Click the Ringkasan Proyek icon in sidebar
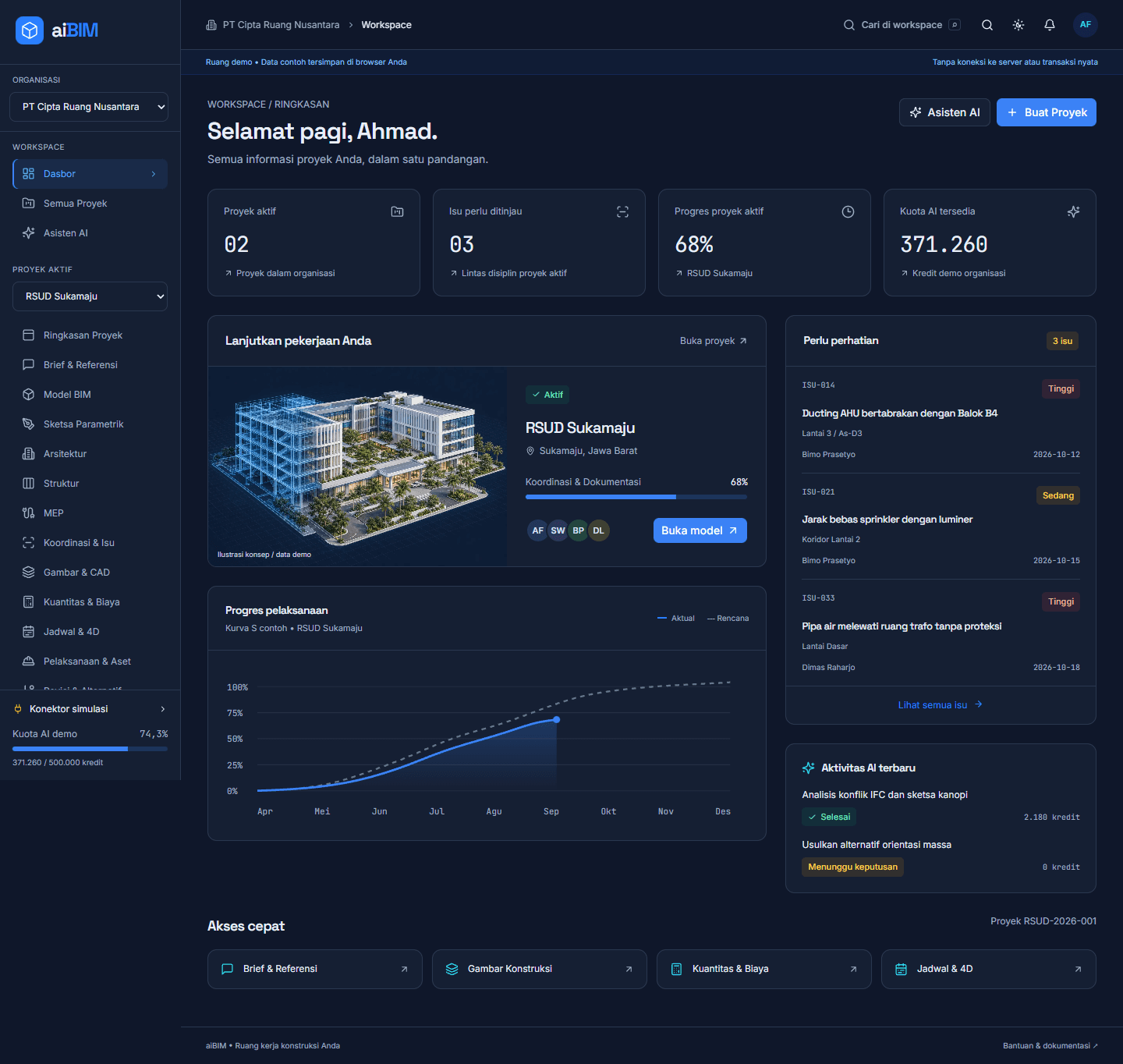 [29, 335]
